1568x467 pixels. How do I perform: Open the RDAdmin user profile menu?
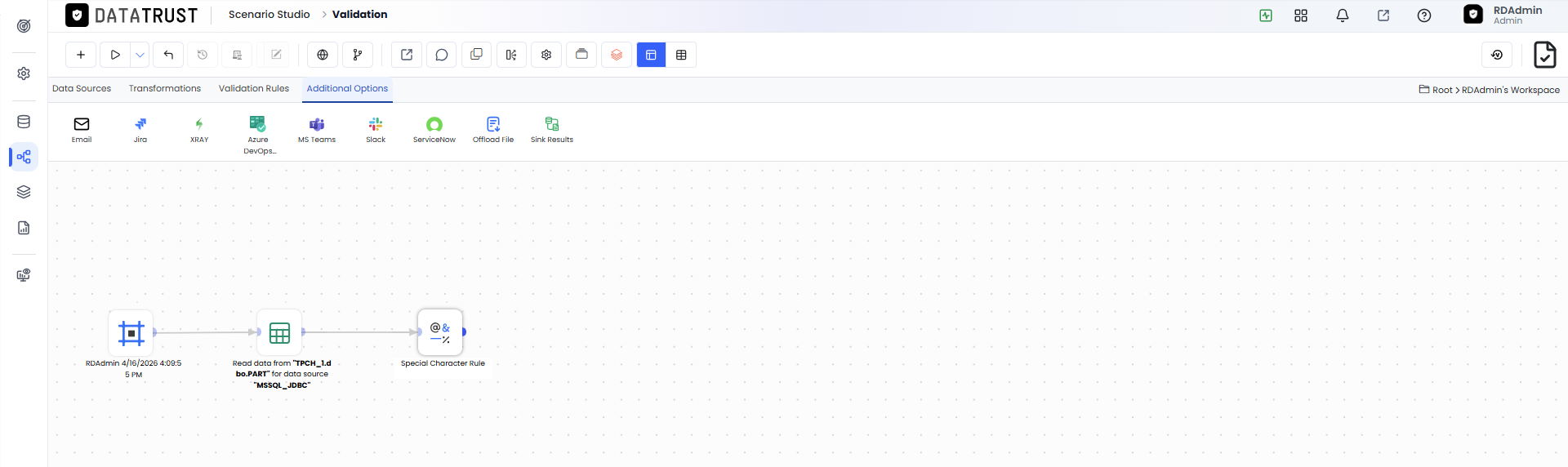(1503, 15)
